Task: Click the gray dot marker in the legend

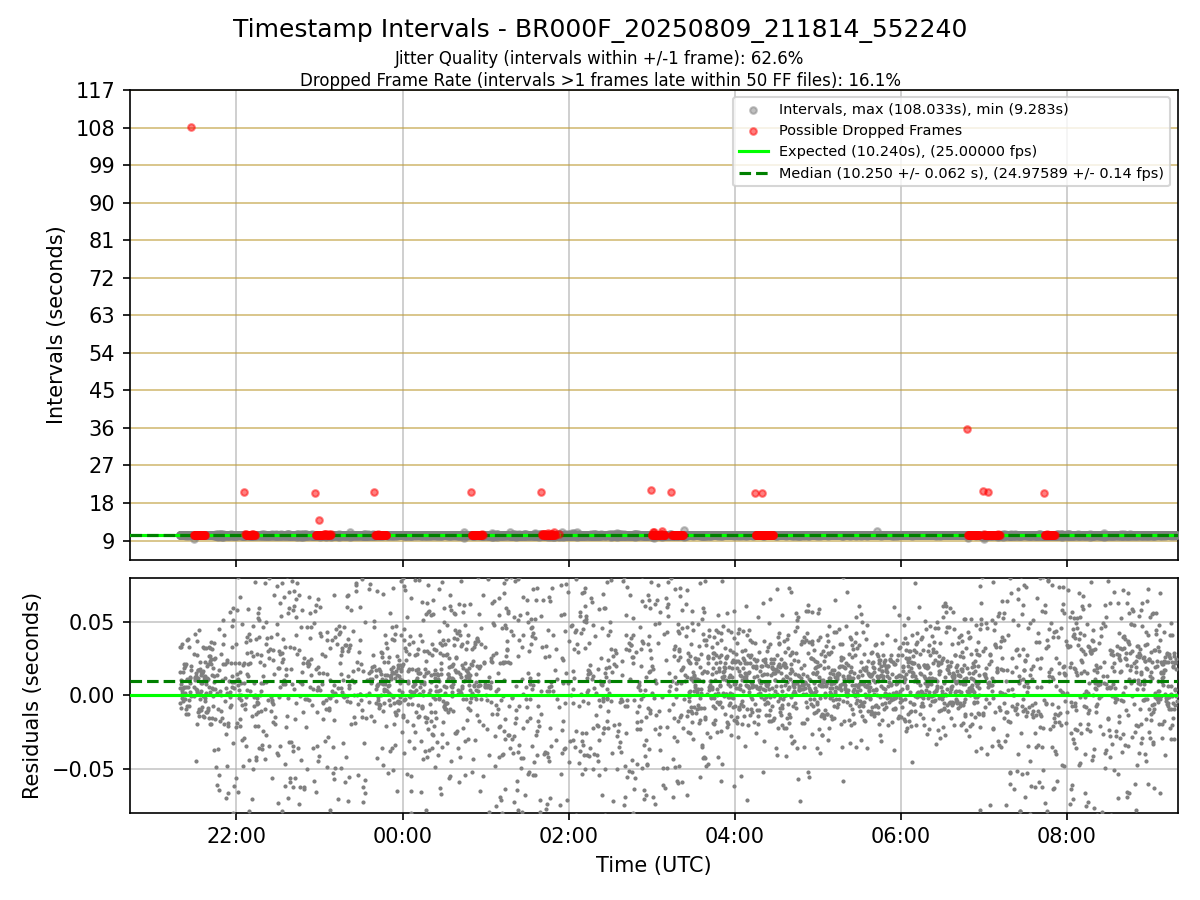Action: point(753,110)
